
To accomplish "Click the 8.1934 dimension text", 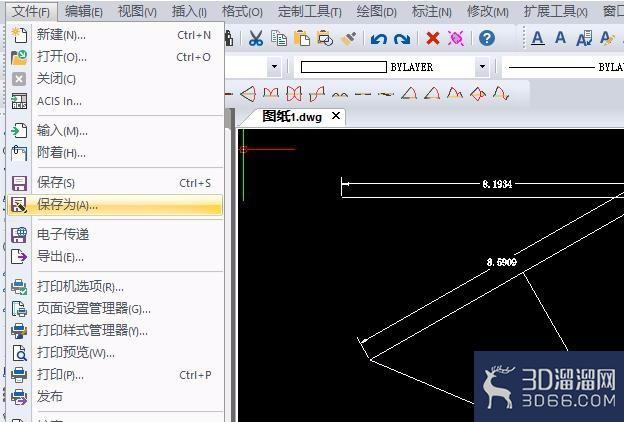I will point(497,184).
